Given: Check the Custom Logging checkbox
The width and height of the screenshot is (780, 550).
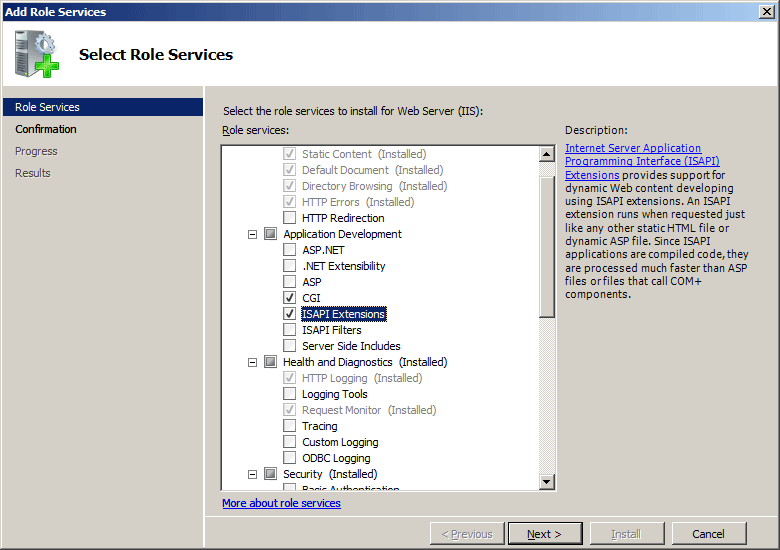Looking at the screenshot, I should (290, 442).
